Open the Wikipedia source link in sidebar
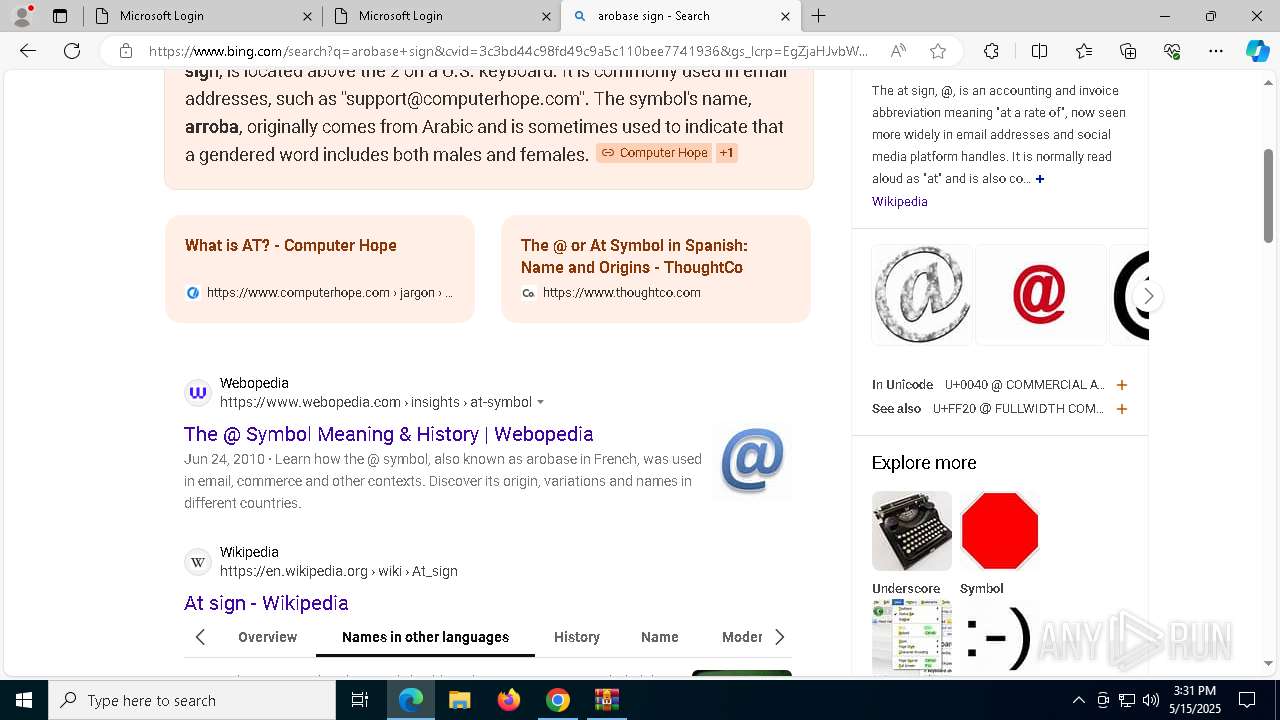The width and height of the screenshot is (1280, 720). 900,201
